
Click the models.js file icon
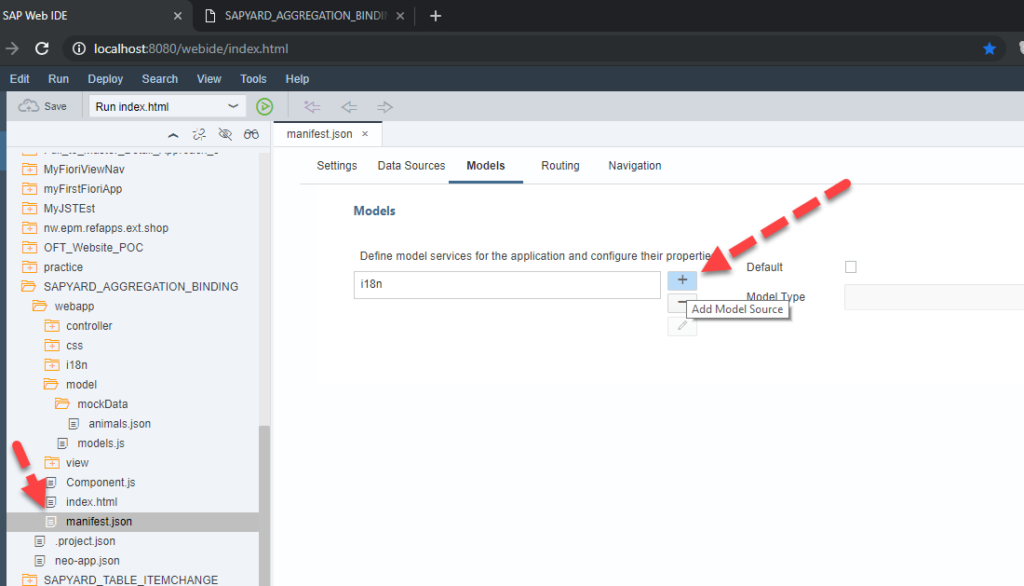[63, 444]
